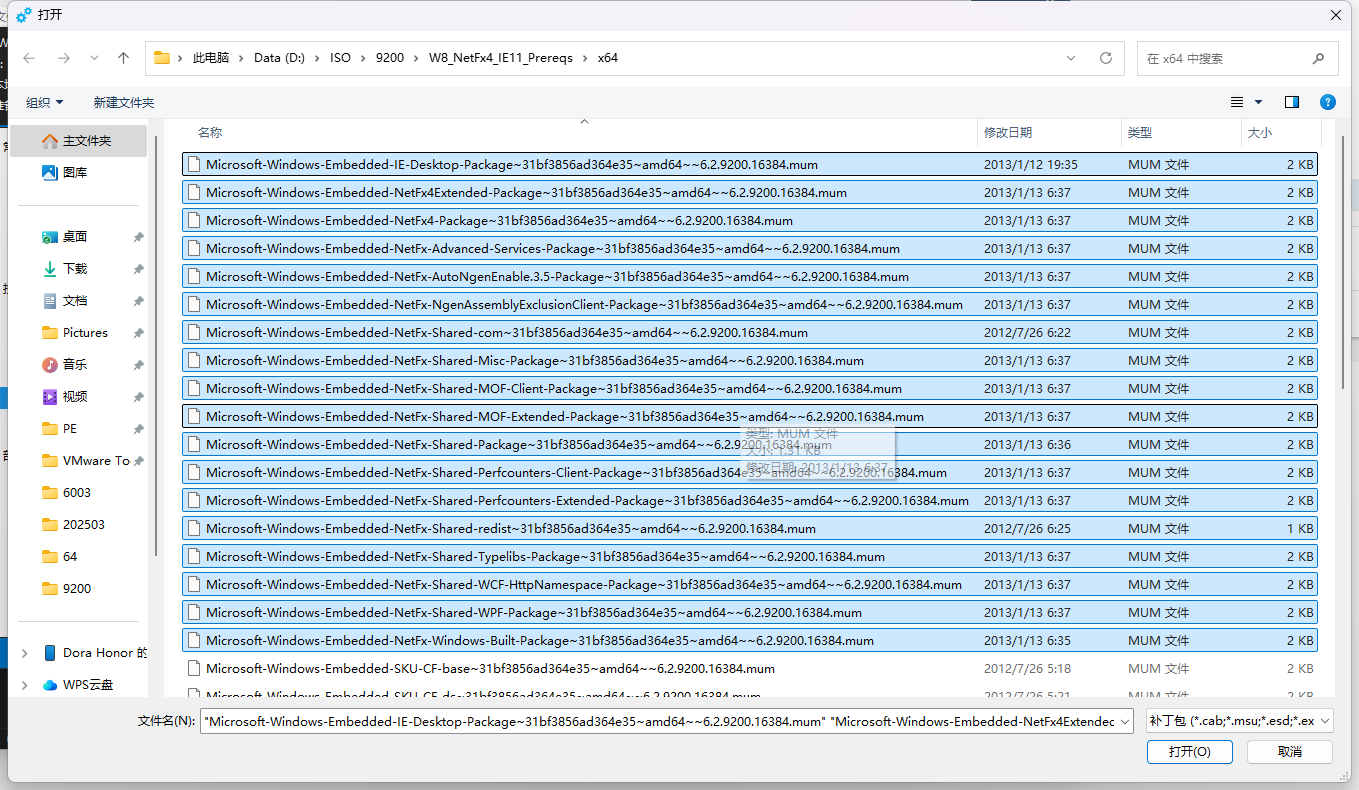This screenshot has width=1359, height=790.
Task: Click 此电脑 in the address breadcrumb
Action: pos(211,58)
